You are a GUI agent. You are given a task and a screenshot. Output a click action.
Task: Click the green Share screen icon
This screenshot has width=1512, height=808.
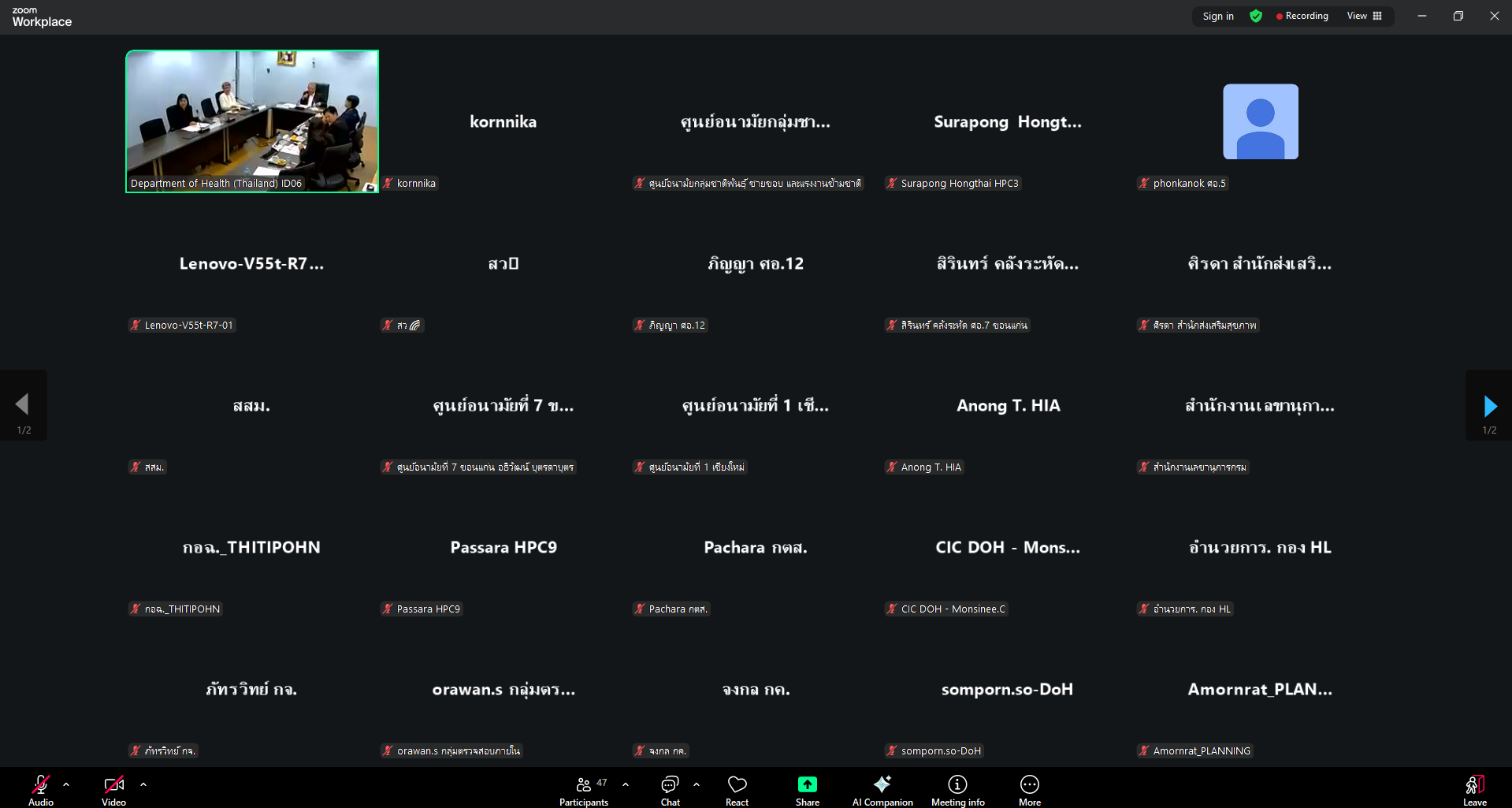[x=807, y=785]
